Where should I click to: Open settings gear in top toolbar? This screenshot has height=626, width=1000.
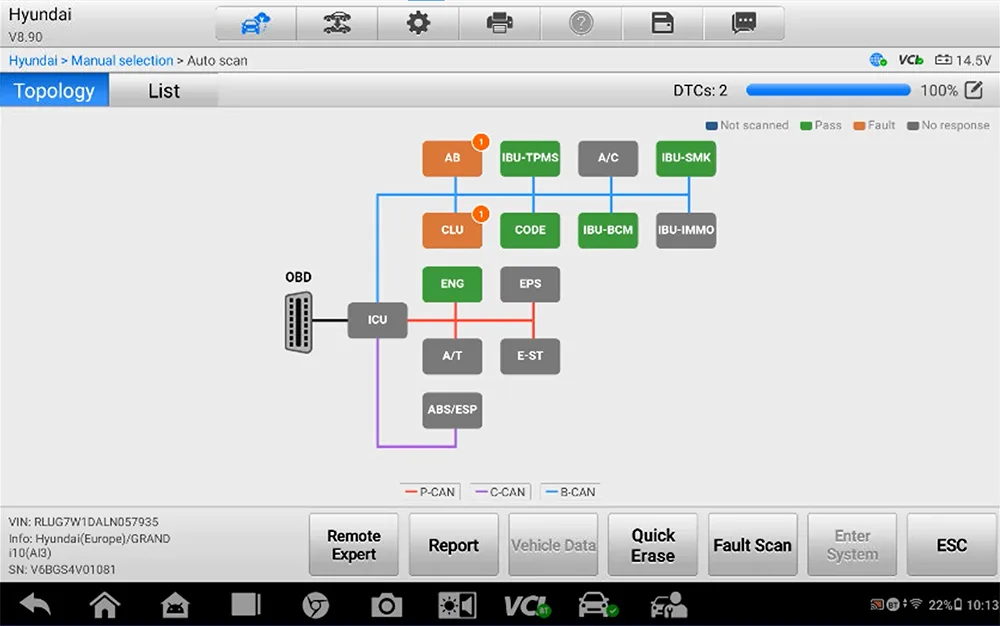(x=418, y=24)
